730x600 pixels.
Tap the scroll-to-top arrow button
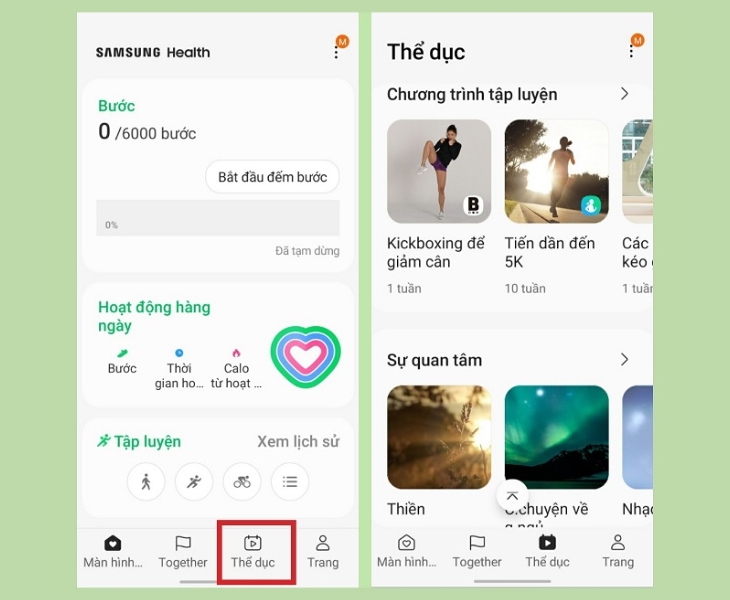click(512, 495)
